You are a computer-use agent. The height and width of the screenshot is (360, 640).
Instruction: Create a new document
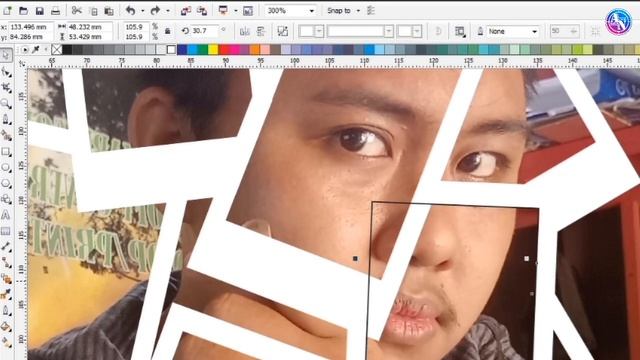pos(7,11)
